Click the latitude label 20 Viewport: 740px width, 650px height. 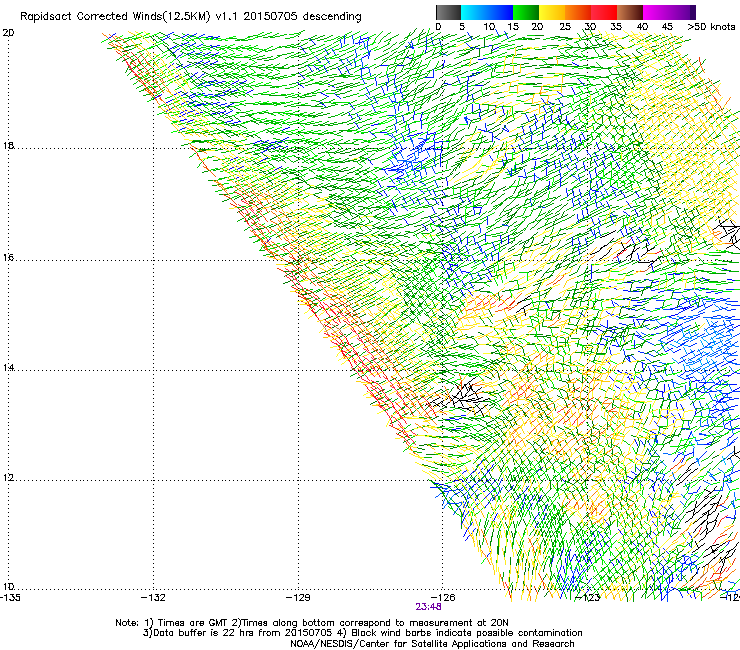click(x=8, y=33)
